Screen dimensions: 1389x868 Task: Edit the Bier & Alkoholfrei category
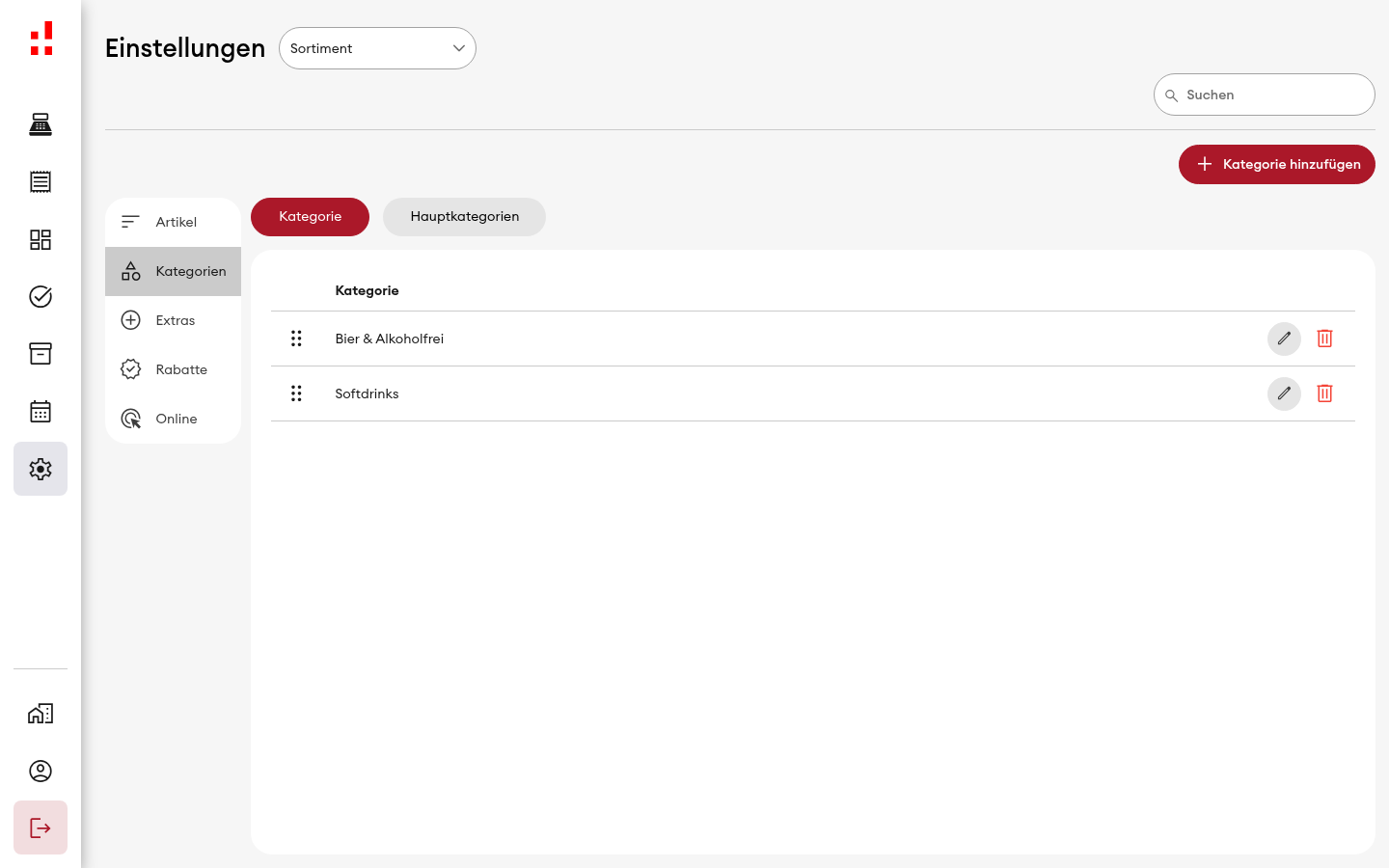click(x=1284, y=339)
